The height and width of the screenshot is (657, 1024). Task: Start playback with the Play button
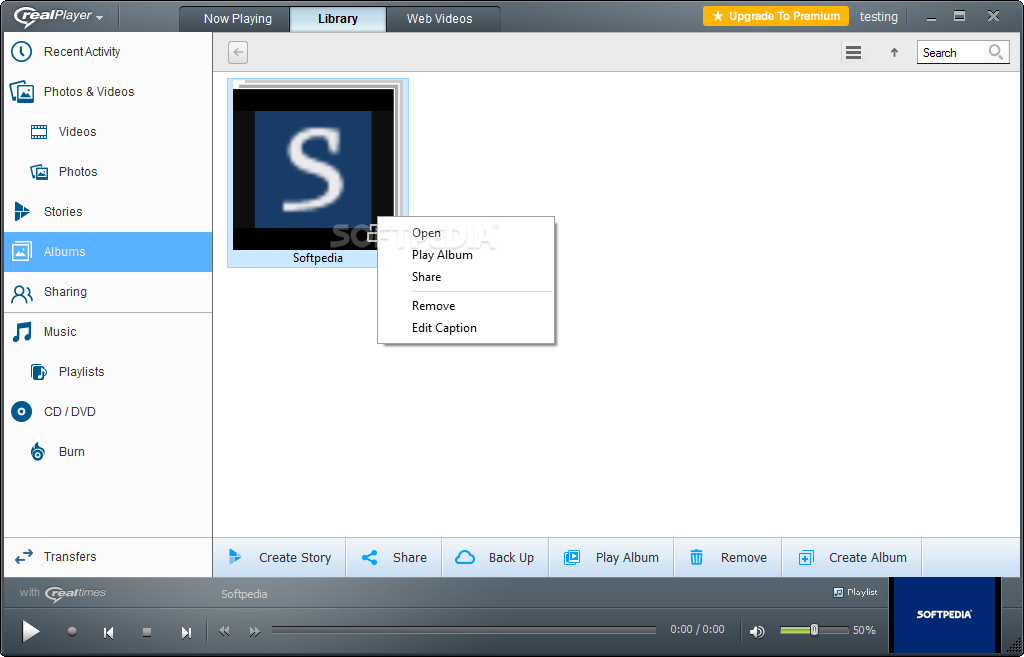(30, 631)
